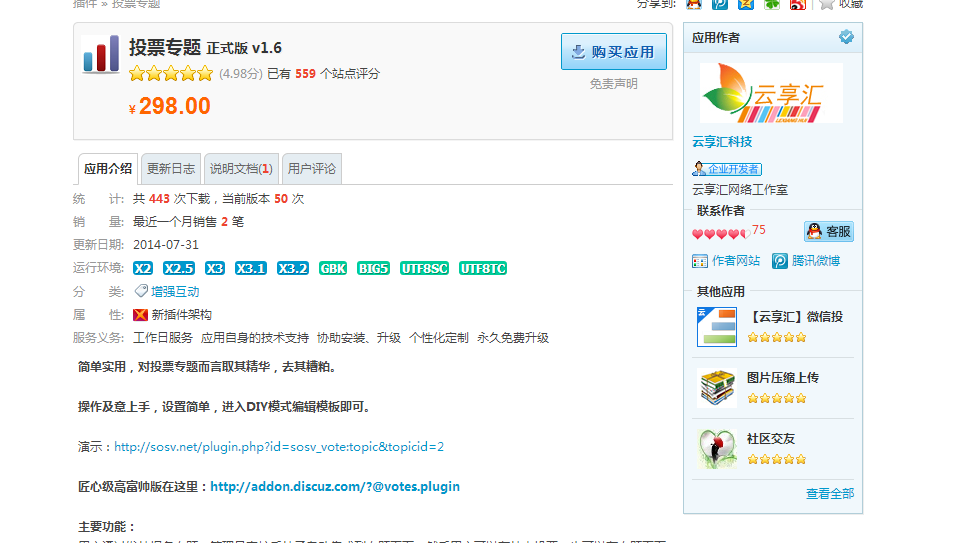The height and width of the screenshot is (543, 956).
Task: Click the UTF8TC encoding badge
Action: 483,268
